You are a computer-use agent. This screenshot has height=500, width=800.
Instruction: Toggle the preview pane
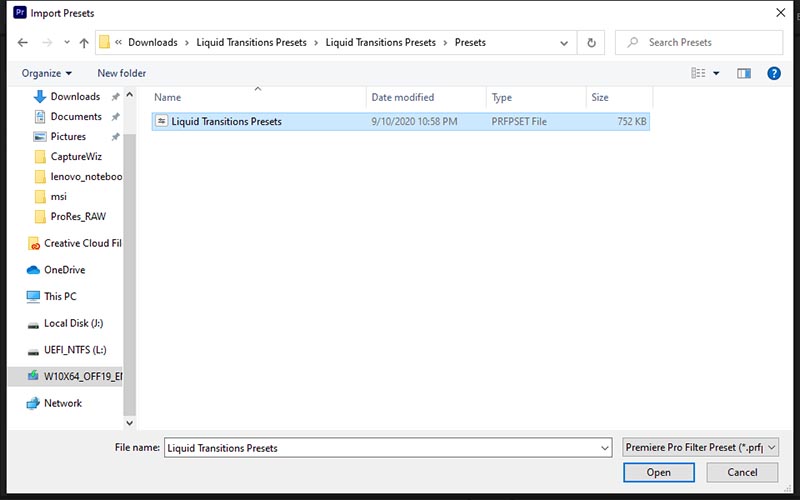click(744, 73)
